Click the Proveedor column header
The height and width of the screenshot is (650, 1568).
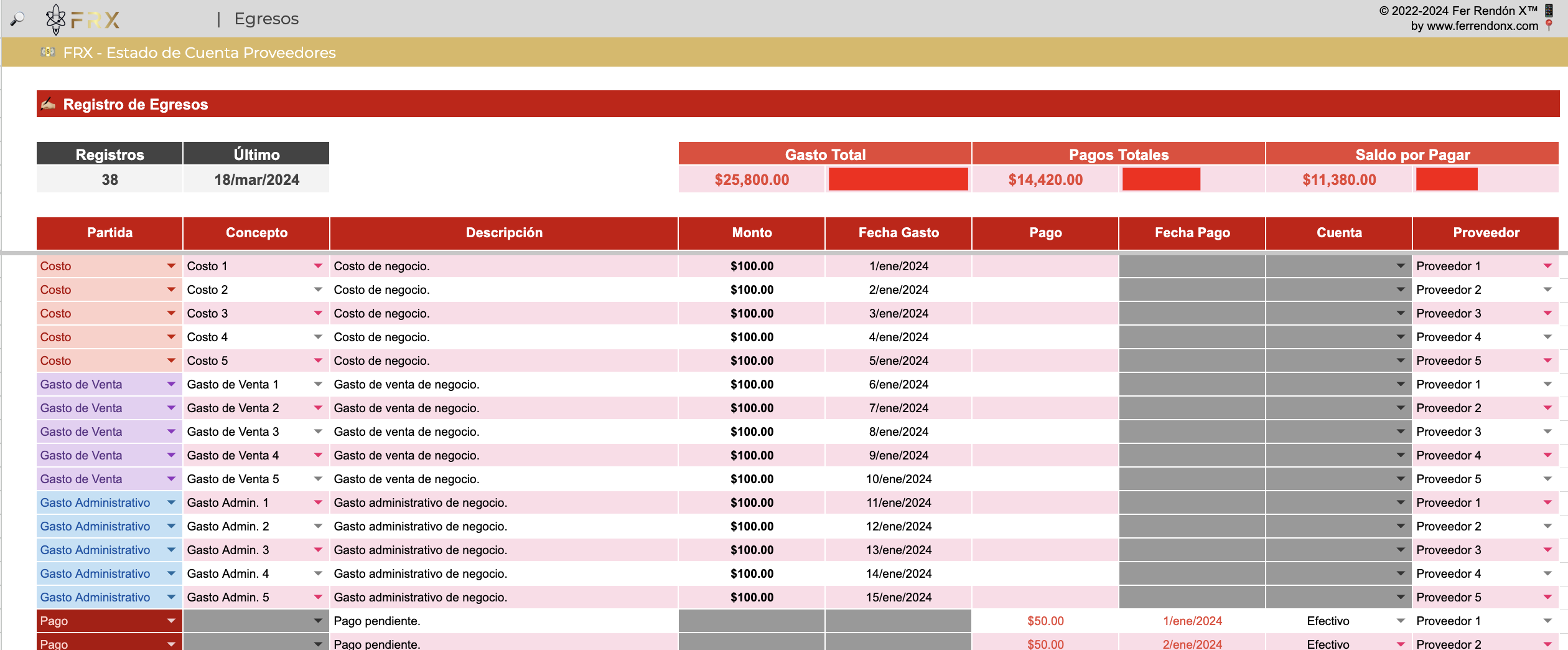(x=1486, y=233)
